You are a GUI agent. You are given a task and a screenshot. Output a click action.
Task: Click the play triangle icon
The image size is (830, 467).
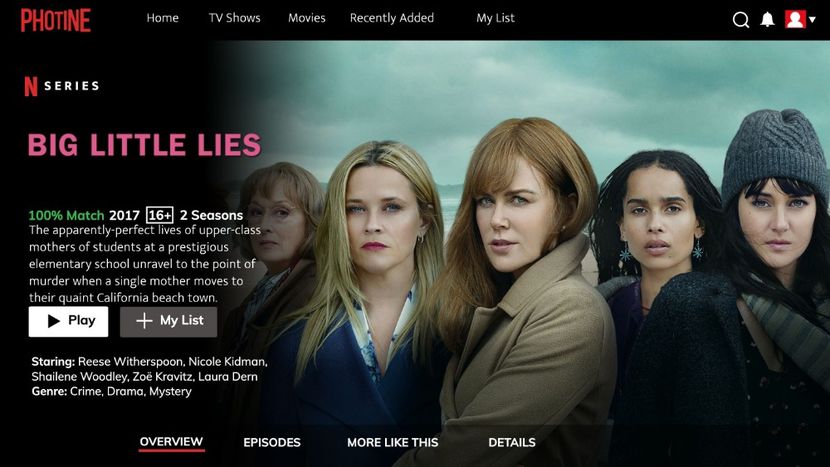click(53, 321)
